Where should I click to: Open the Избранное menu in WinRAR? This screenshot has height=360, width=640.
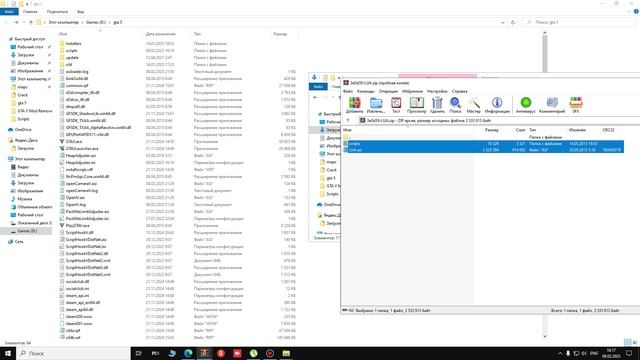[x=412, y=91]
